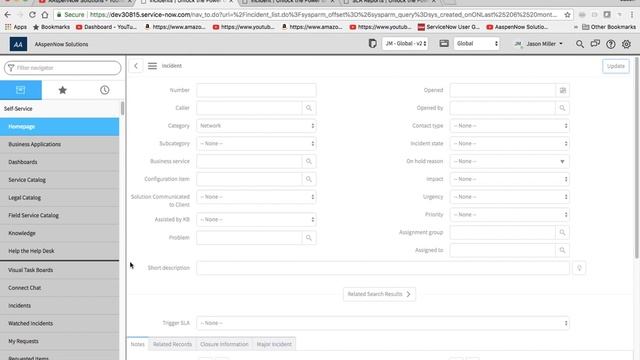Click the browser back arrow
This screenshot has width=640, height=360.
(x=8, y=15)
